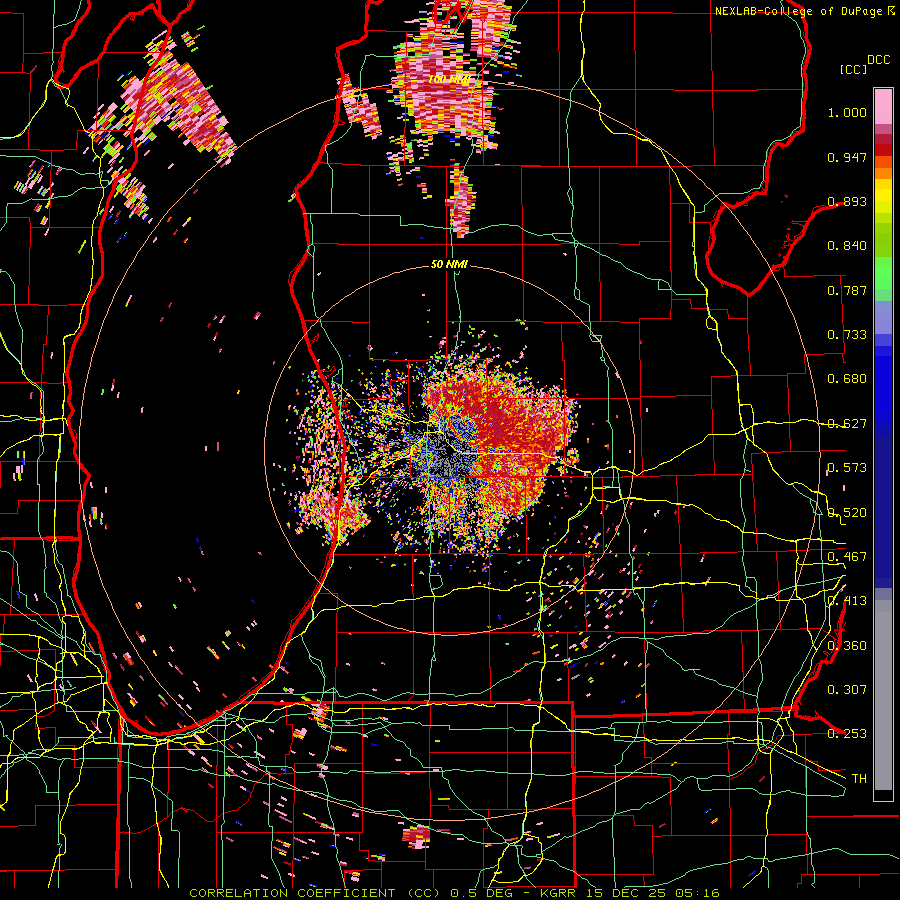Click the 50 NMI range ring label
The height and width of the screenshot is (900, 900).
tap(449, 265)
